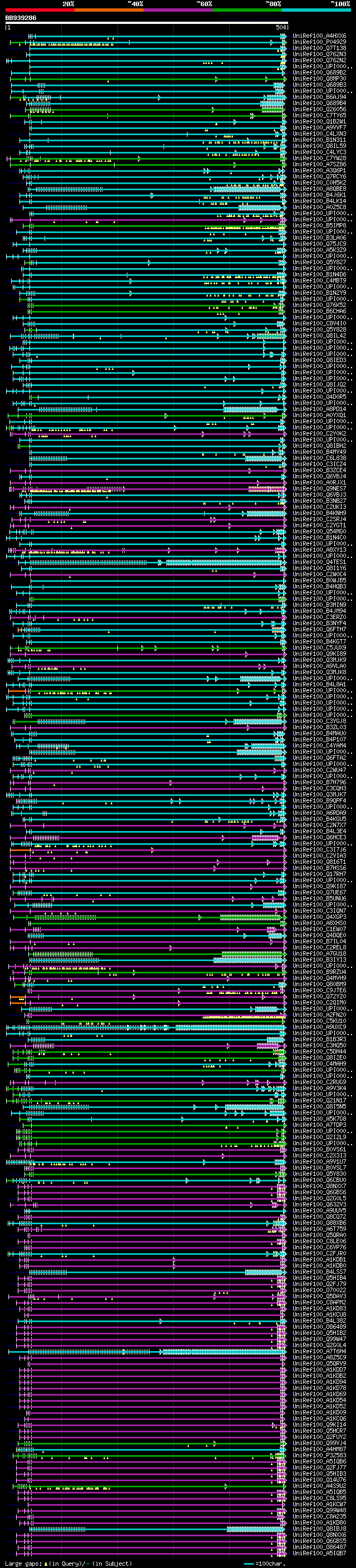This screenshot has height=1568, width=356.
Task: Select the UniRef100_Q1B2W1 label
Action: [x=319, y=122]
